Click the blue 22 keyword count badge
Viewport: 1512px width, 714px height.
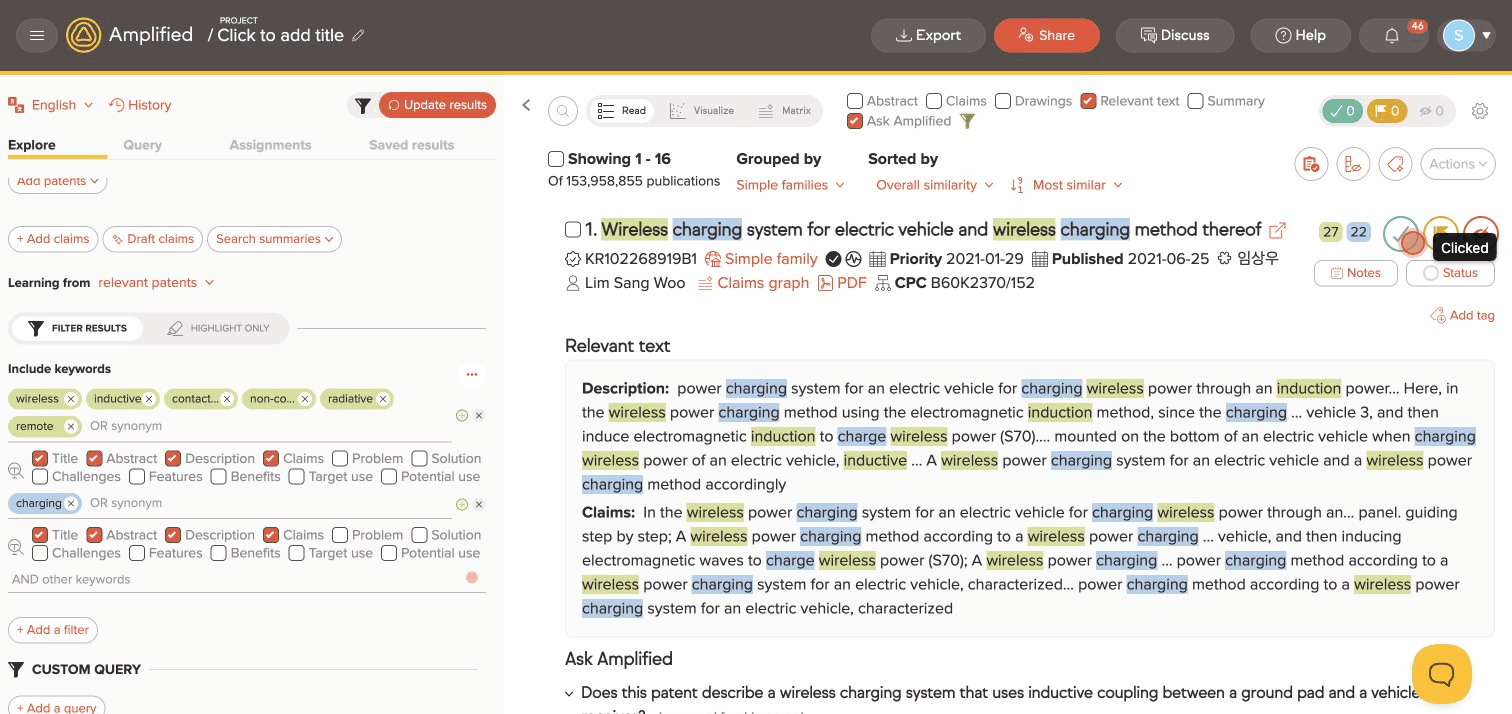1358,232
